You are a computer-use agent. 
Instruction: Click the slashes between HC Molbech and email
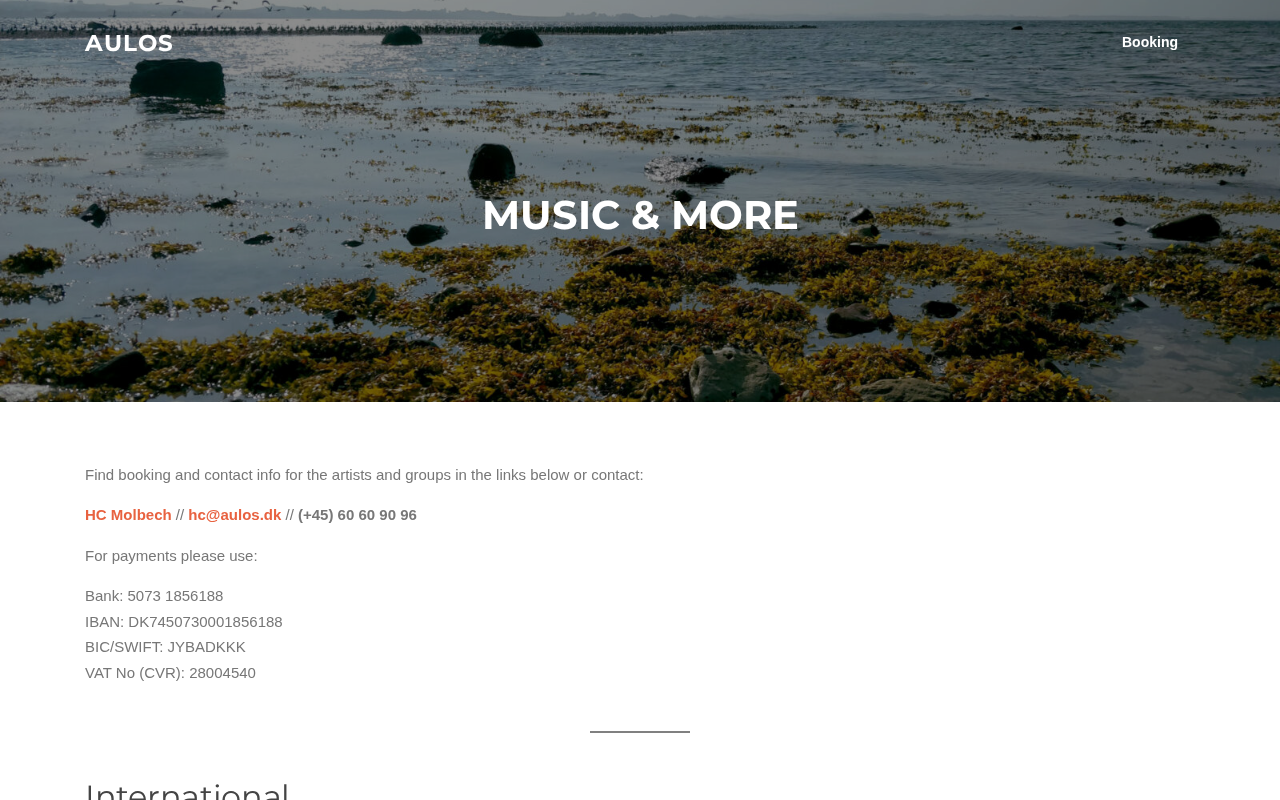point(180,515)
